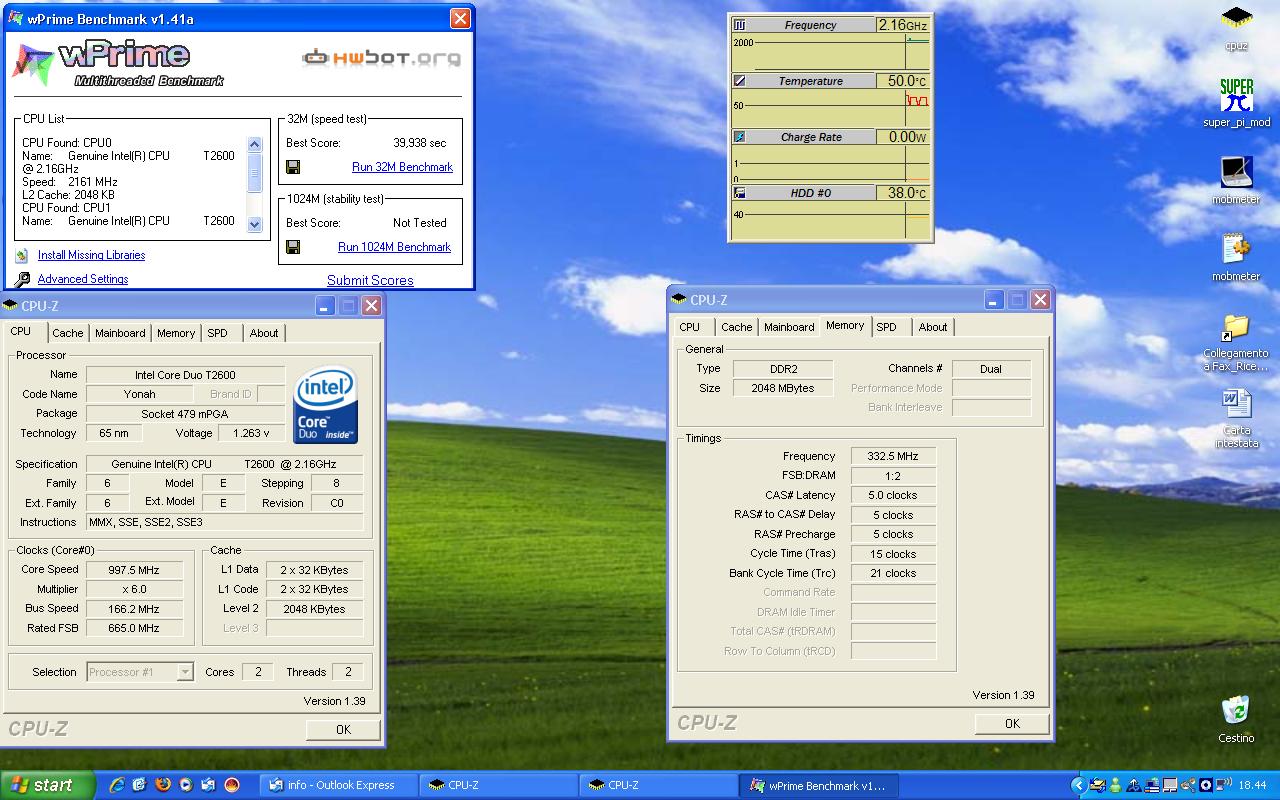This screenshot has height=800, width=1280.
Task: Click the Bank Cycle Time value 21 clocks
Action: [x=893, y=573]
